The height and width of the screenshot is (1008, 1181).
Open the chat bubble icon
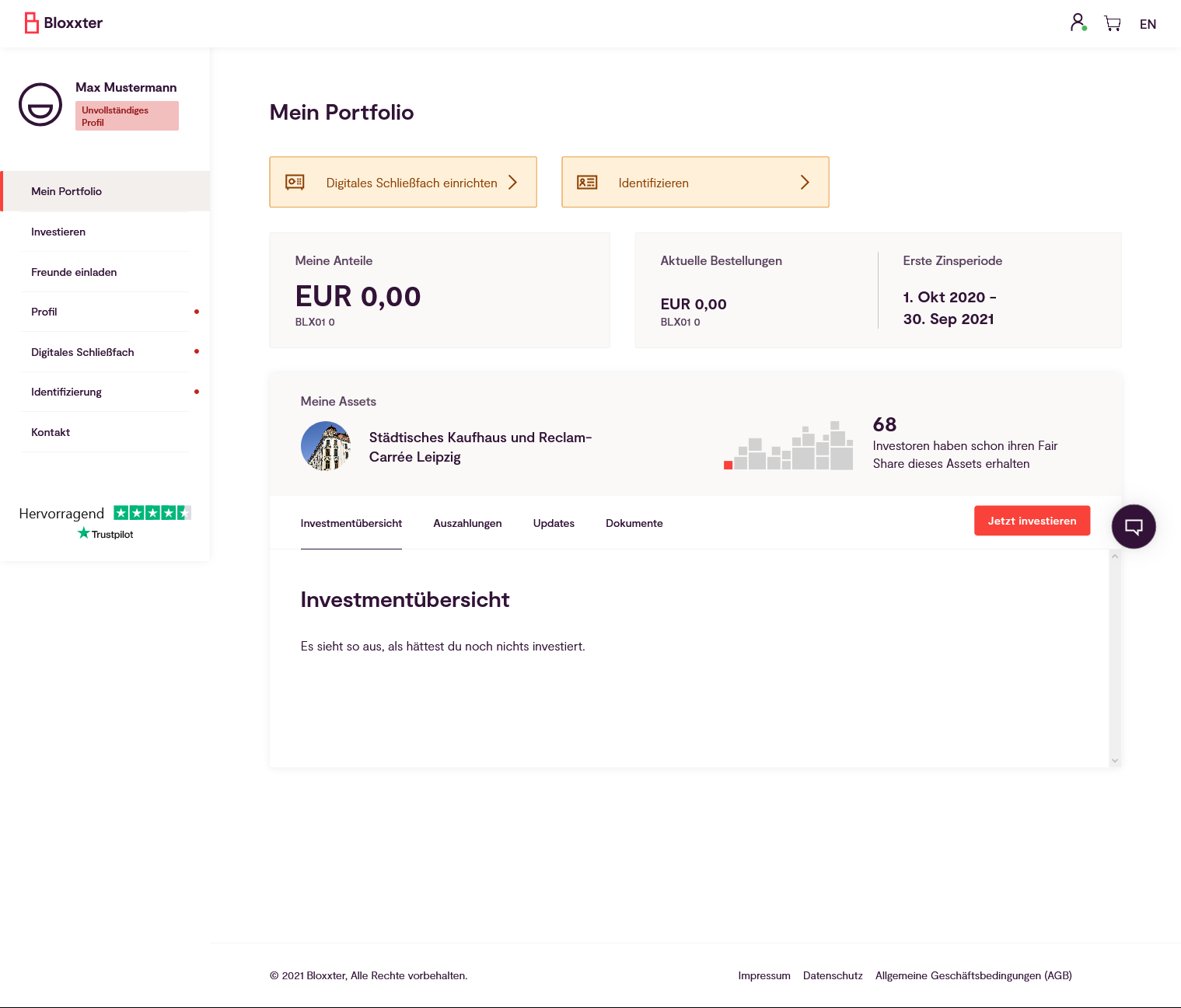tap(1134, 527)
